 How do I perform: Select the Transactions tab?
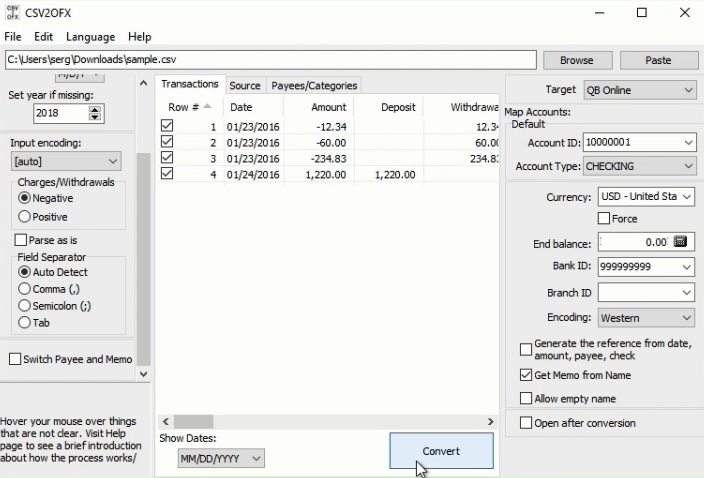(x=189, y=84)
